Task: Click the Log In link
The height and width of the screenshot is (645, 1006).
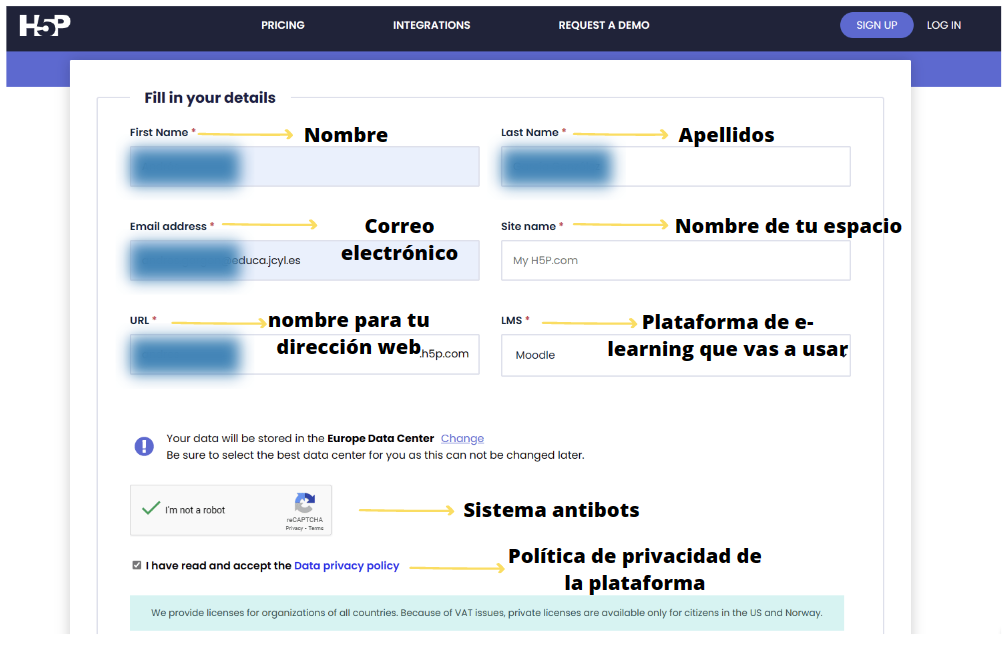Action: coord(943,25)
